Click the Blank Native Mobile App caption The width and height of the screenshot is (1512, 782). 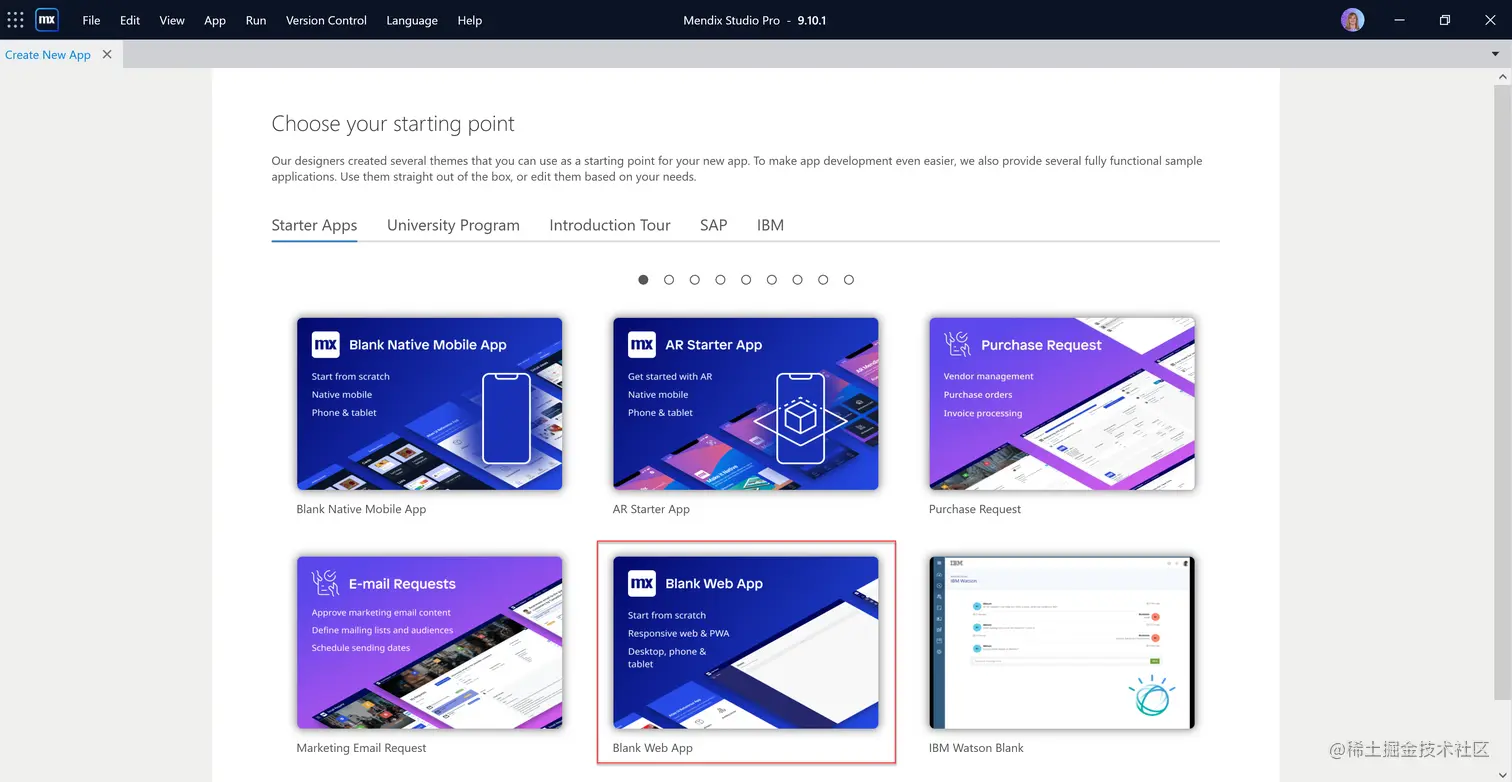pyautogui.click(x=361, y=509)
